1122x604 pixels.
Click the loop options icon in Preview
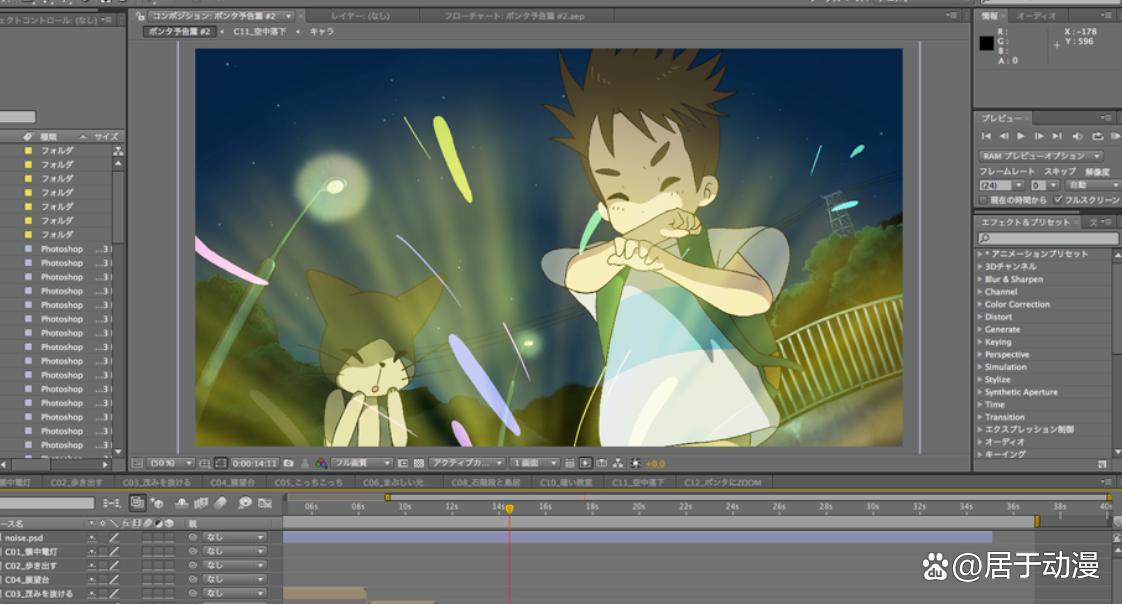coord(1098,136)
